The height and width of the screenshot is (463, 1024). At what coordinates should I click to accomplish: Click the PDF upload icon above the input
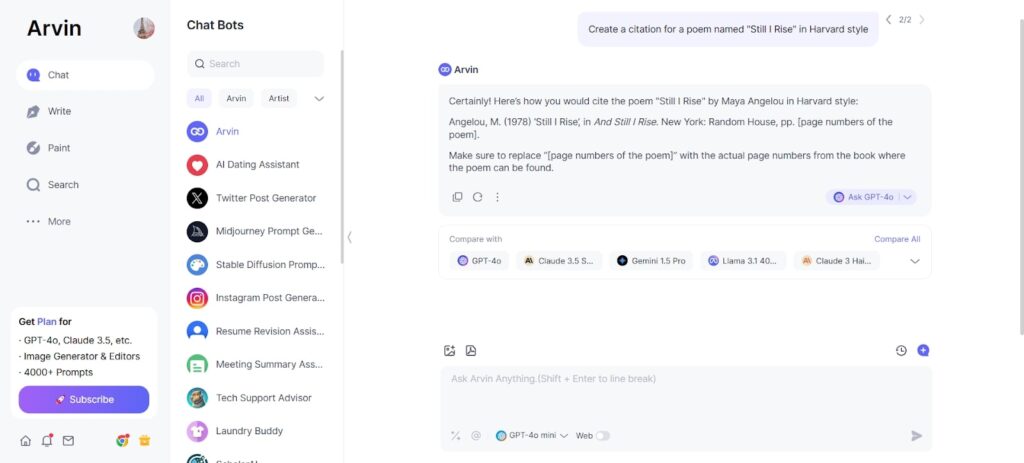(471, 351)
